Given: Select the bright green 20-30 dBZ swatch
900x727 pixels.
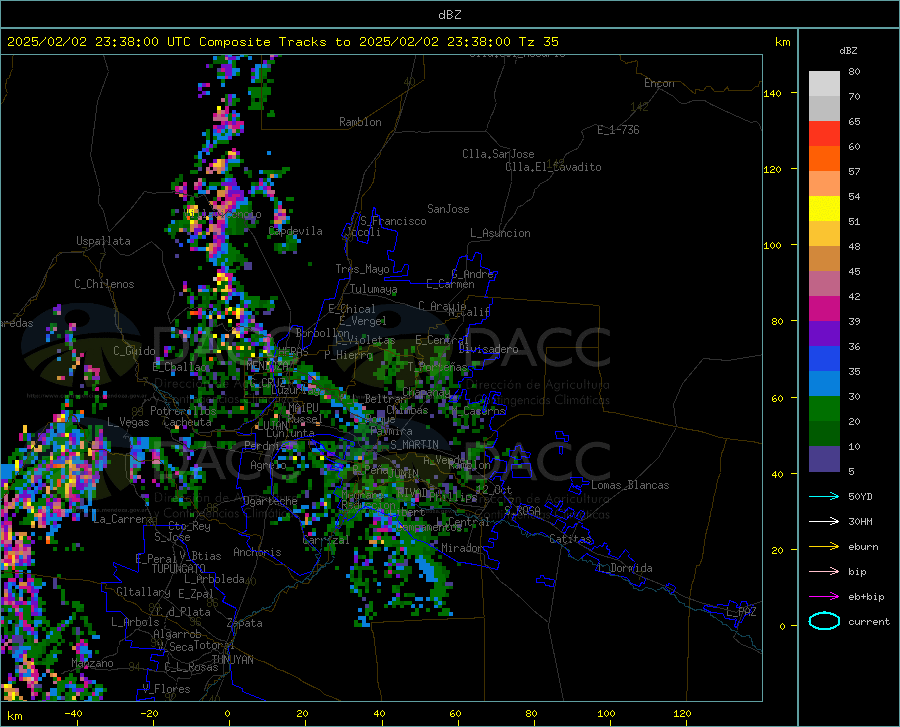Looking at the screenshot, I should point(824,409).
